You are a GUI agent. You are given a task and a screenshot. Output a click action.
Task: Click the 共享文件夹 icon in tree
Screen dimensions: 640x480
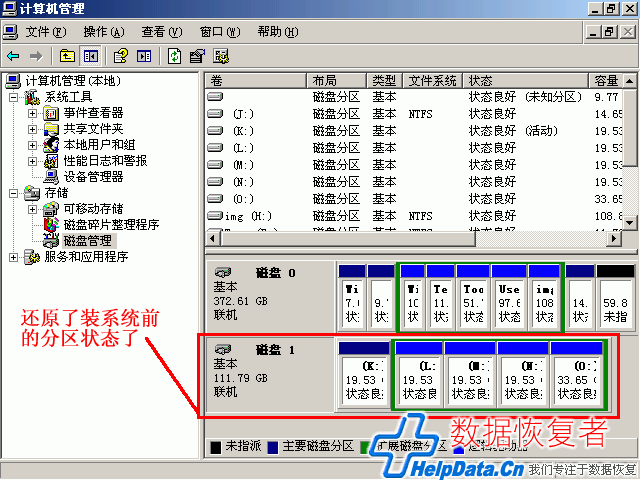pyautogui.click(x=51, y=129)
